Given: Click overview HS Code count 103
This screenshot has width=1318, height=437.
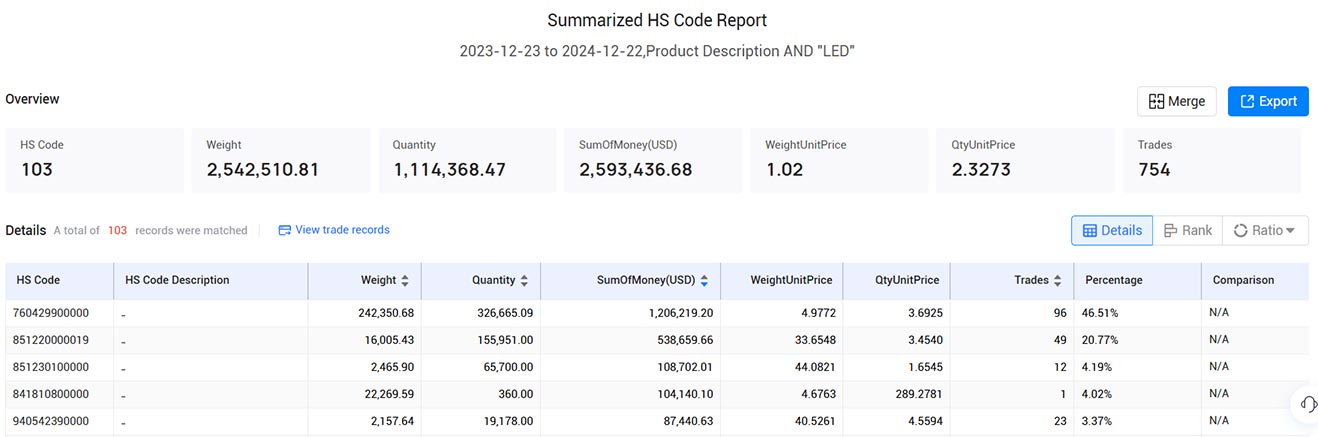Looking at the screenshot, I should click(x=37, y=170).
